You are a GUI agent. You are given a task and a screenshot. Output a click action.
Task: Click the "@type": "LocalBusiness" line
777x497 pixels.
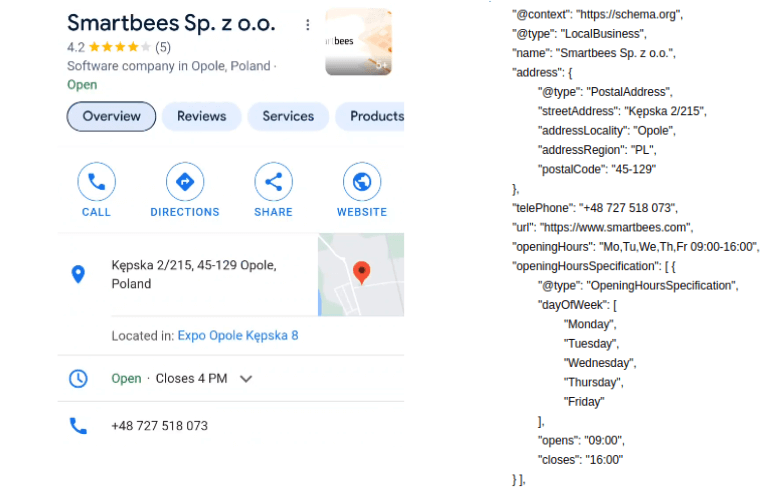[579, 34]
